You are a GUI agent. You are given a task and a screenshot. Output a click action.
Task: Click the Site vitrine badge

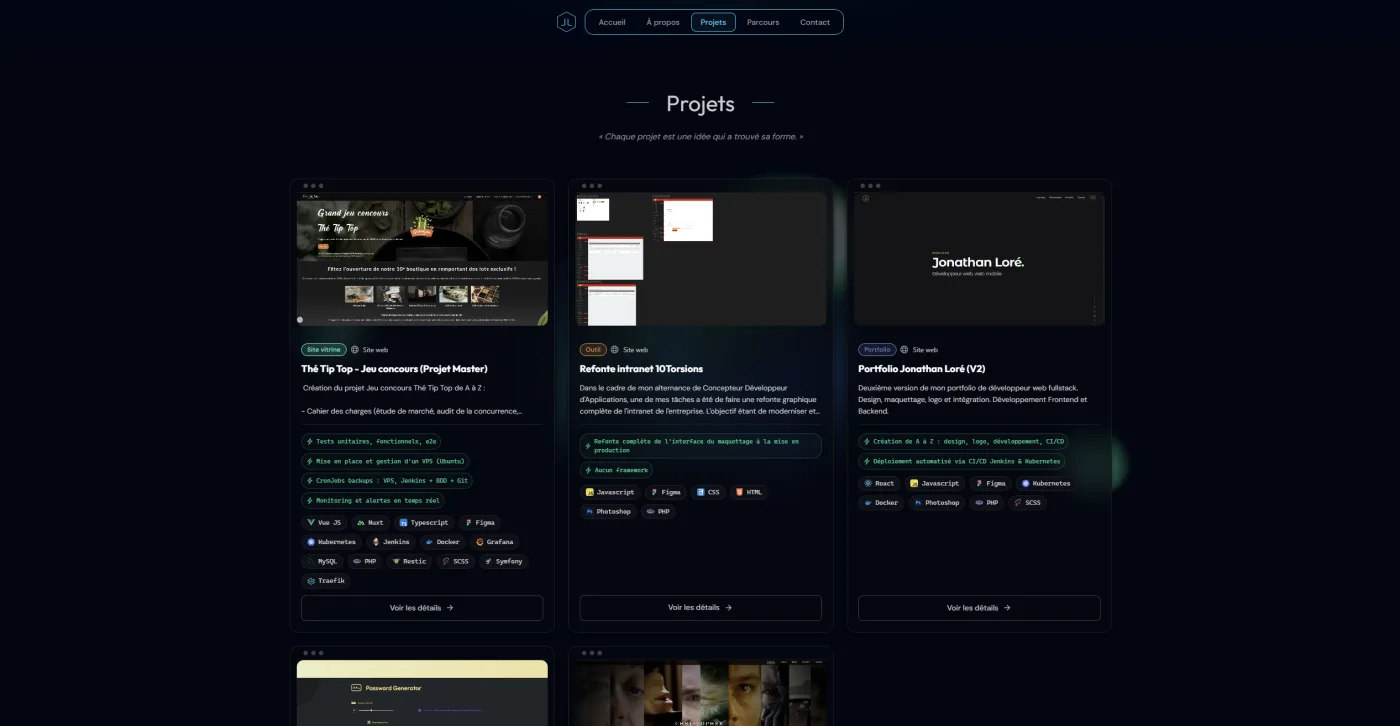coord(324,350)
